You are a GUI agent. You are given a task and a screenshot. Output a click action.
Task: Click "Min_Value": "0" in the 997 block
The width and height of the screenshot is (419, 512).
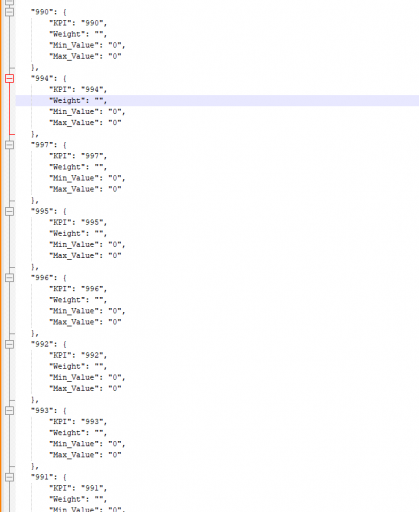pyautogui.click(x=87, y=178)
